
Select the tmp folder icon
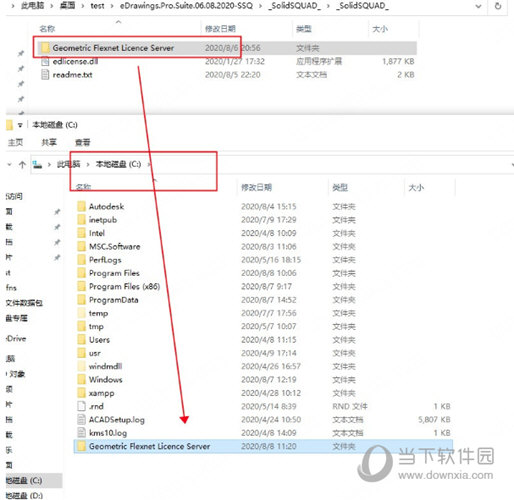[x=81, y=326]
